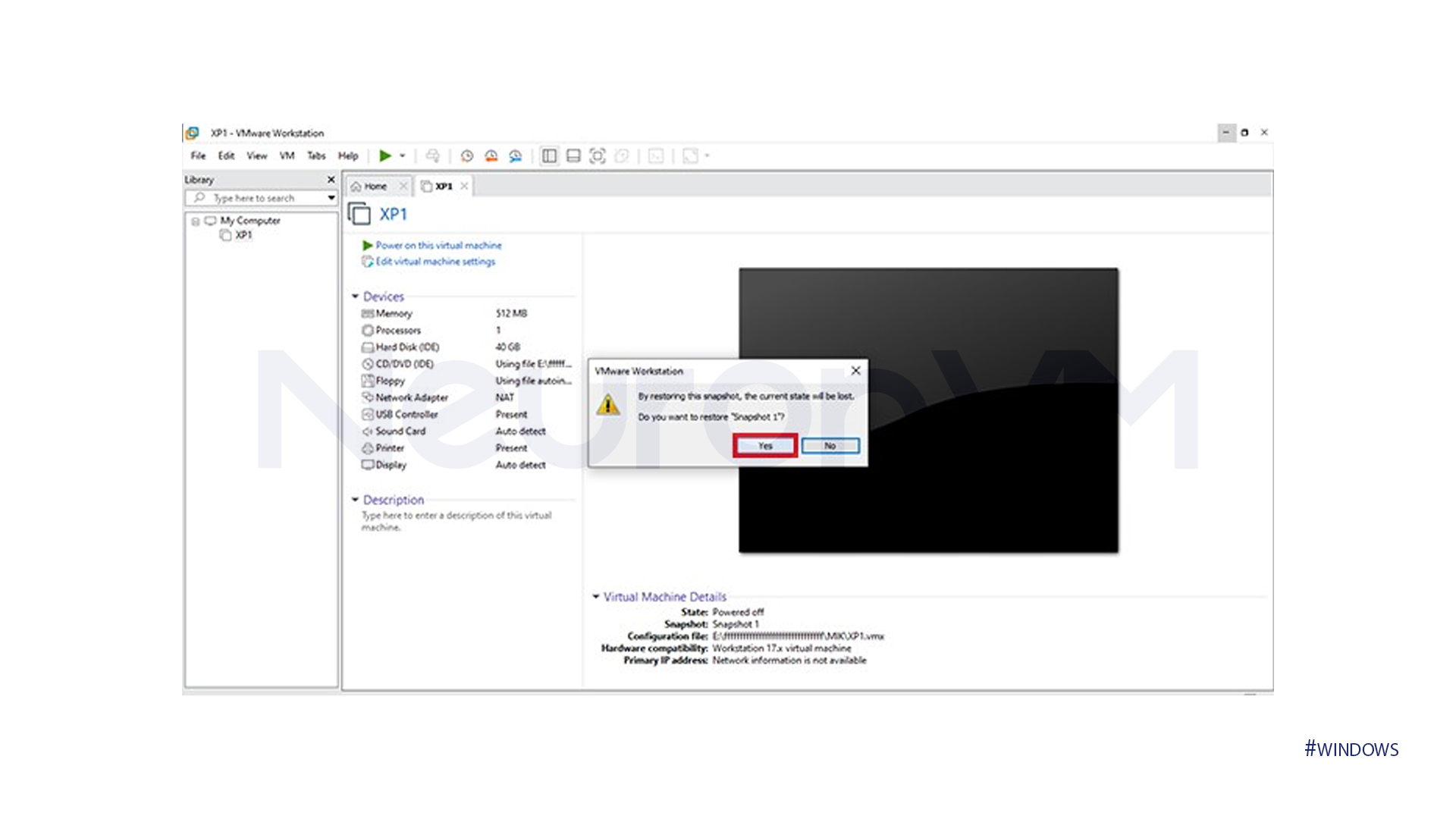Screen dimensions: 1456x819
Task: Open the search dropdown in the Library panel
Action: (331, 198)
